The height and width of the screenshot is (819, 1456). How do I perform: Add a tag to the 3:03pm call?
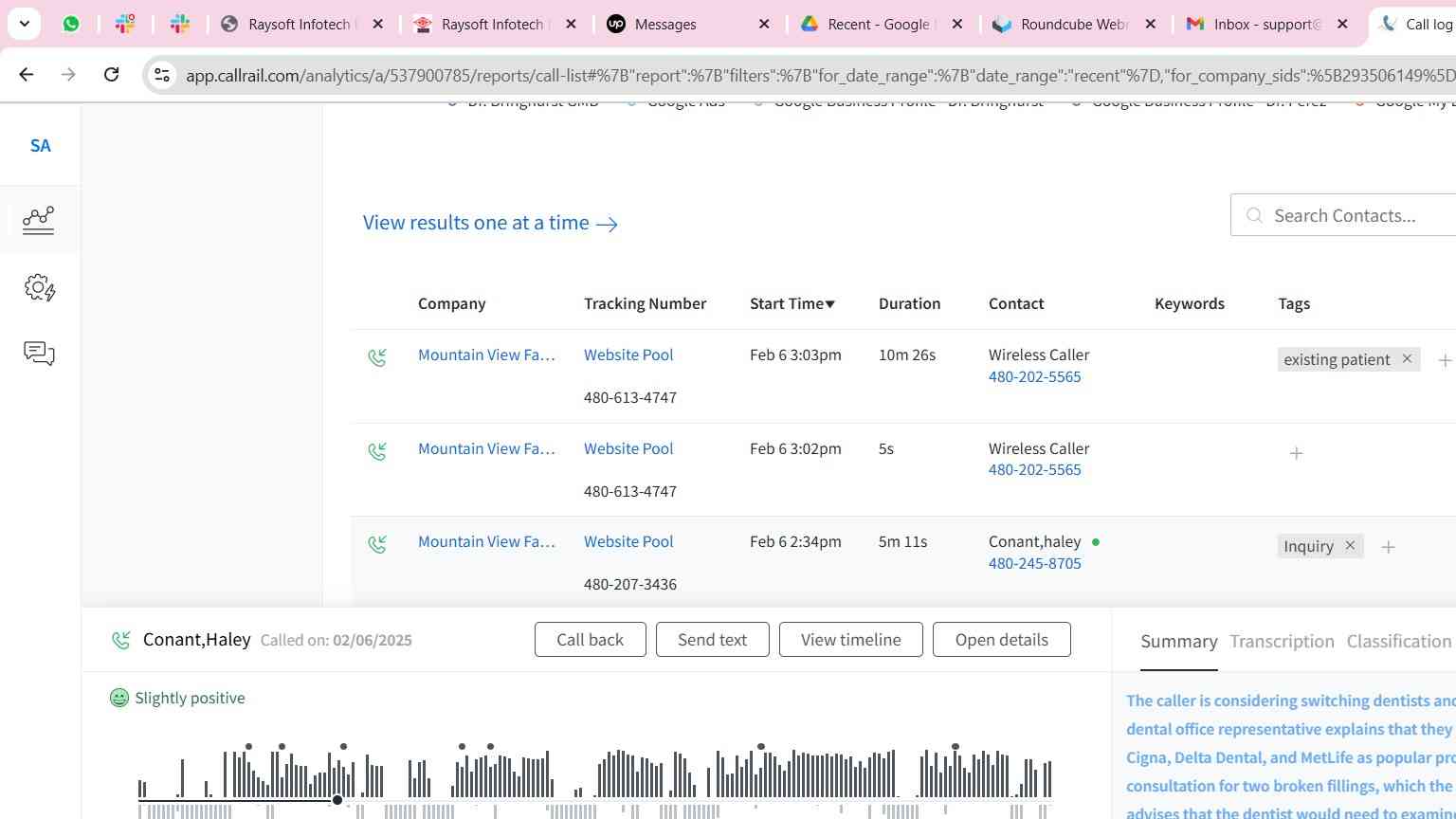point(1445,360)
